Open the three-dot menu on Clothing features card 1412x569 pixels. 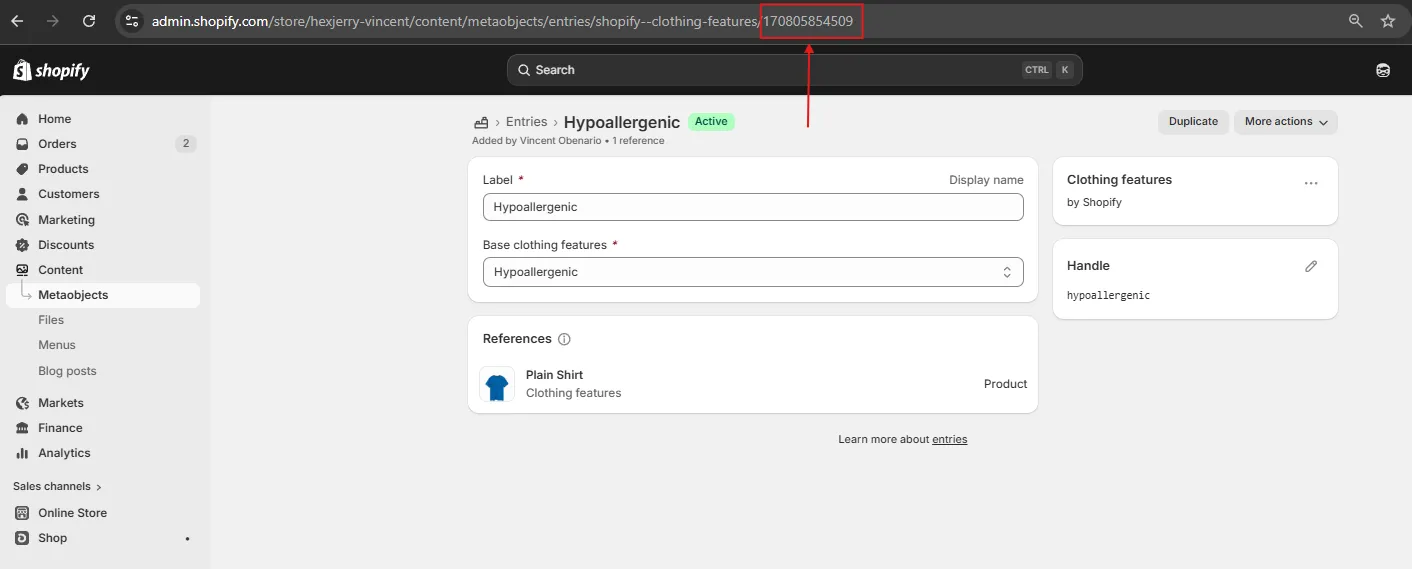pyautogui.click(x=1311, y=183)
